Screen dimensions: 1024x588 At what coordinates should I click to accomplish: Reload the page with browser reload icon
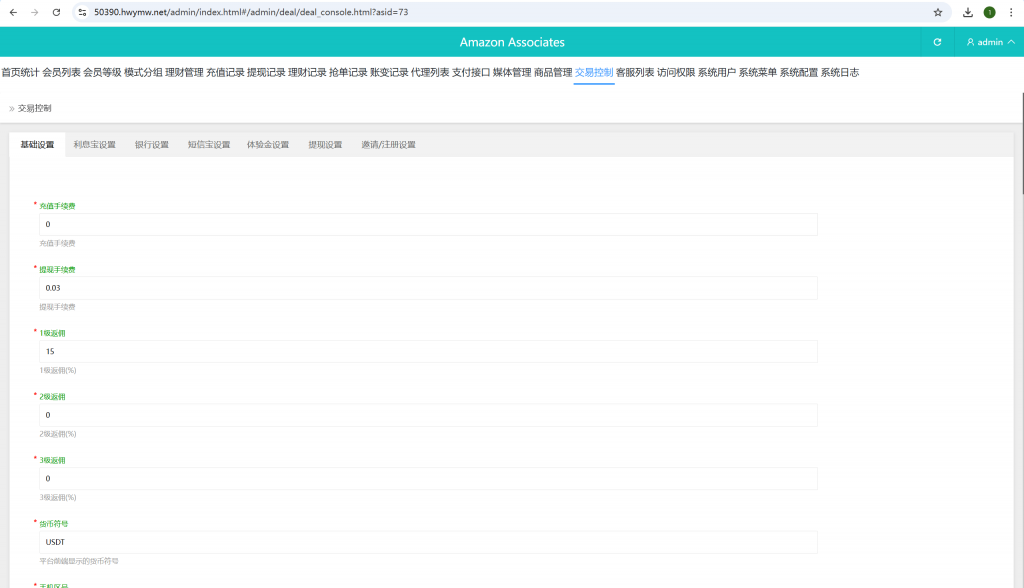(56, 12)
